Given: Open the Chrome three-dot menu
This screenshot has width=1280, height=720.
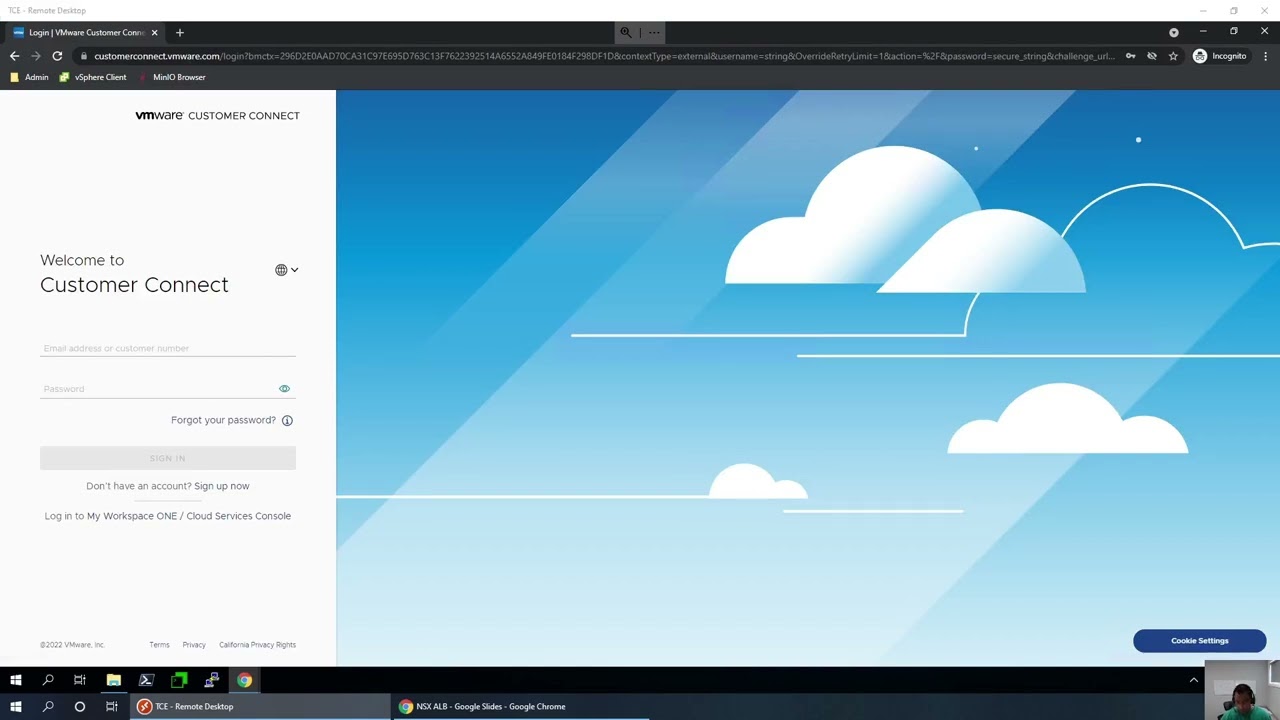Looking at the screenshot, I should point(1265,56).
